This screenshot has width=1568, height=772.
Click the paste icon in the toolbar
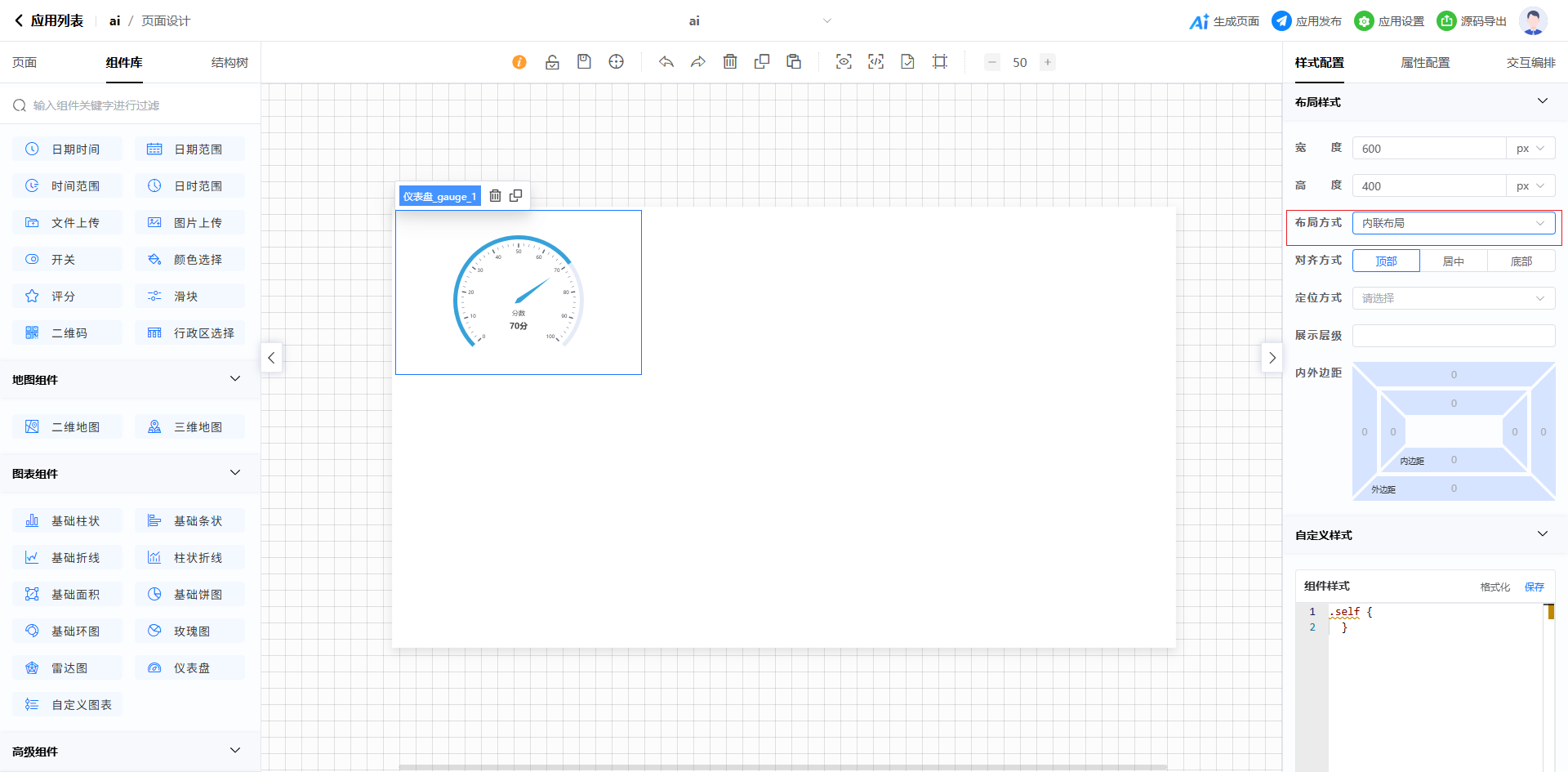click(x=794, y=62)
